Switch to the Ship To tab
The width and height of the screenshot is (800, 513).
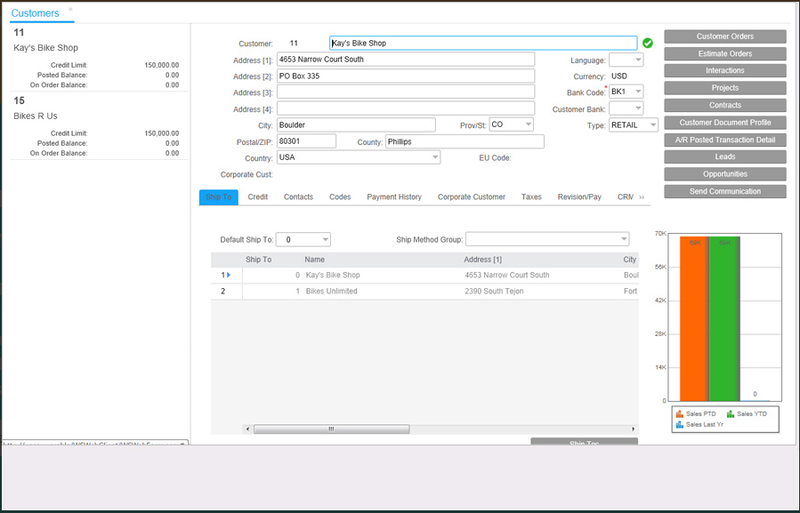218,197
